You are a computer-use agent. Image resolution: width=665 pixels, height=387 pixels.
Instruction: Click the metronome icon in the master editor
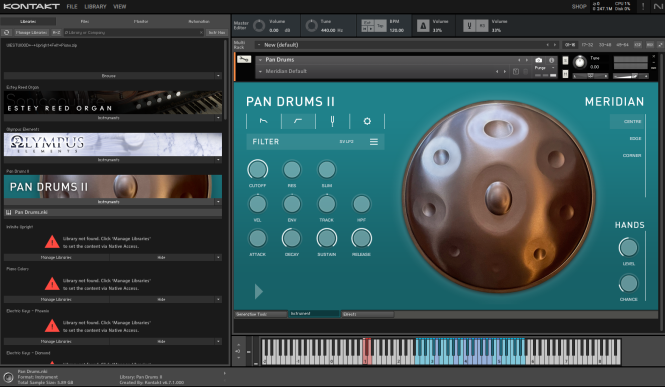point(423,26)
